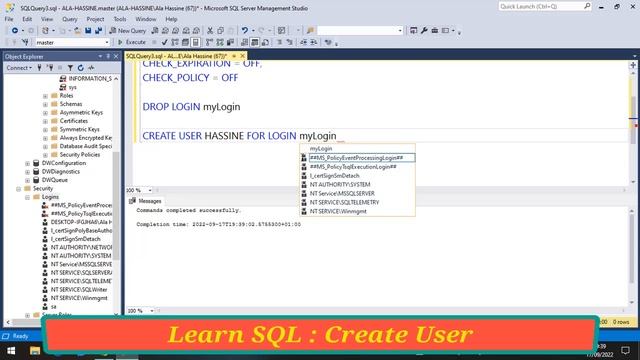Click the Properties wrench icon
The height and width of the screenshot is (360, 640).
click(x=424, y=31)
